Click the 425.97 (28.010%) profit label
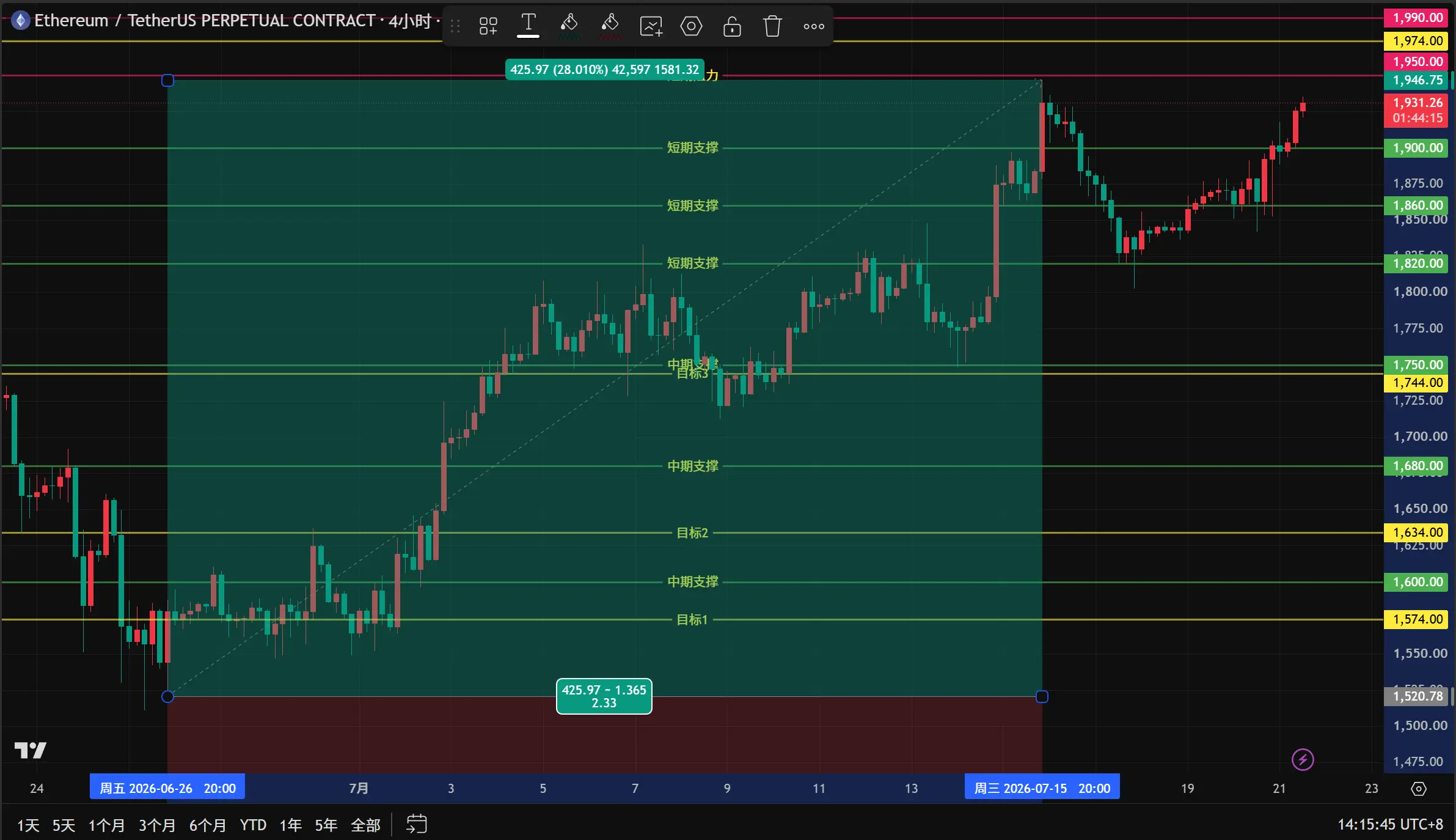The image size is (1456, 840). (604, 70)
